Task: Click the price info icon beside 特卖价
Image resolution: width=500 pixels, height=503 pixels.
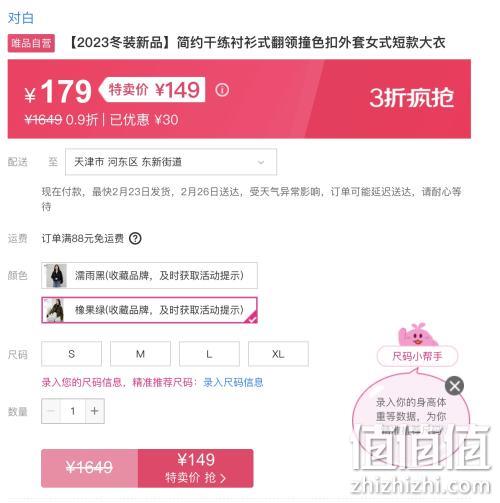Action: (222, 90)
